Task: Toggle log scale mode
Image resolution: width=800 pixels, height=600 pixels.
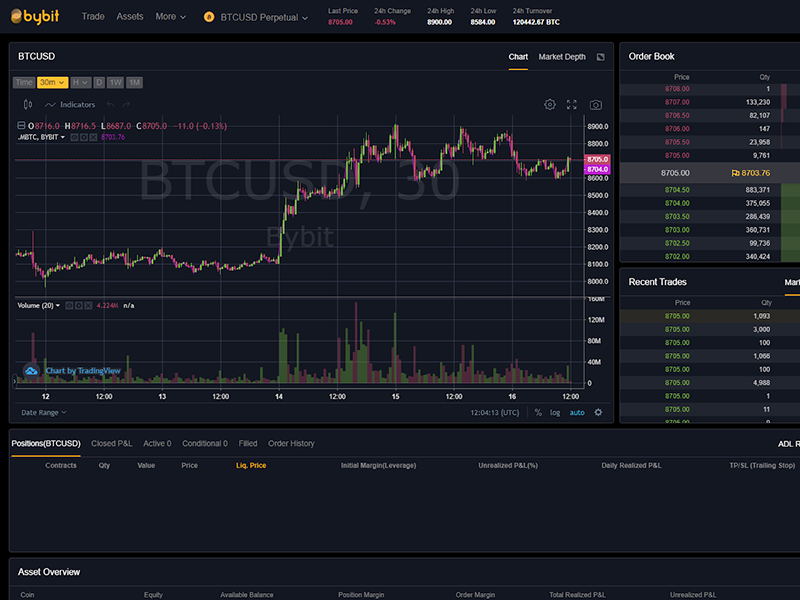Action: pyautogui.click(x=555, y=412)
